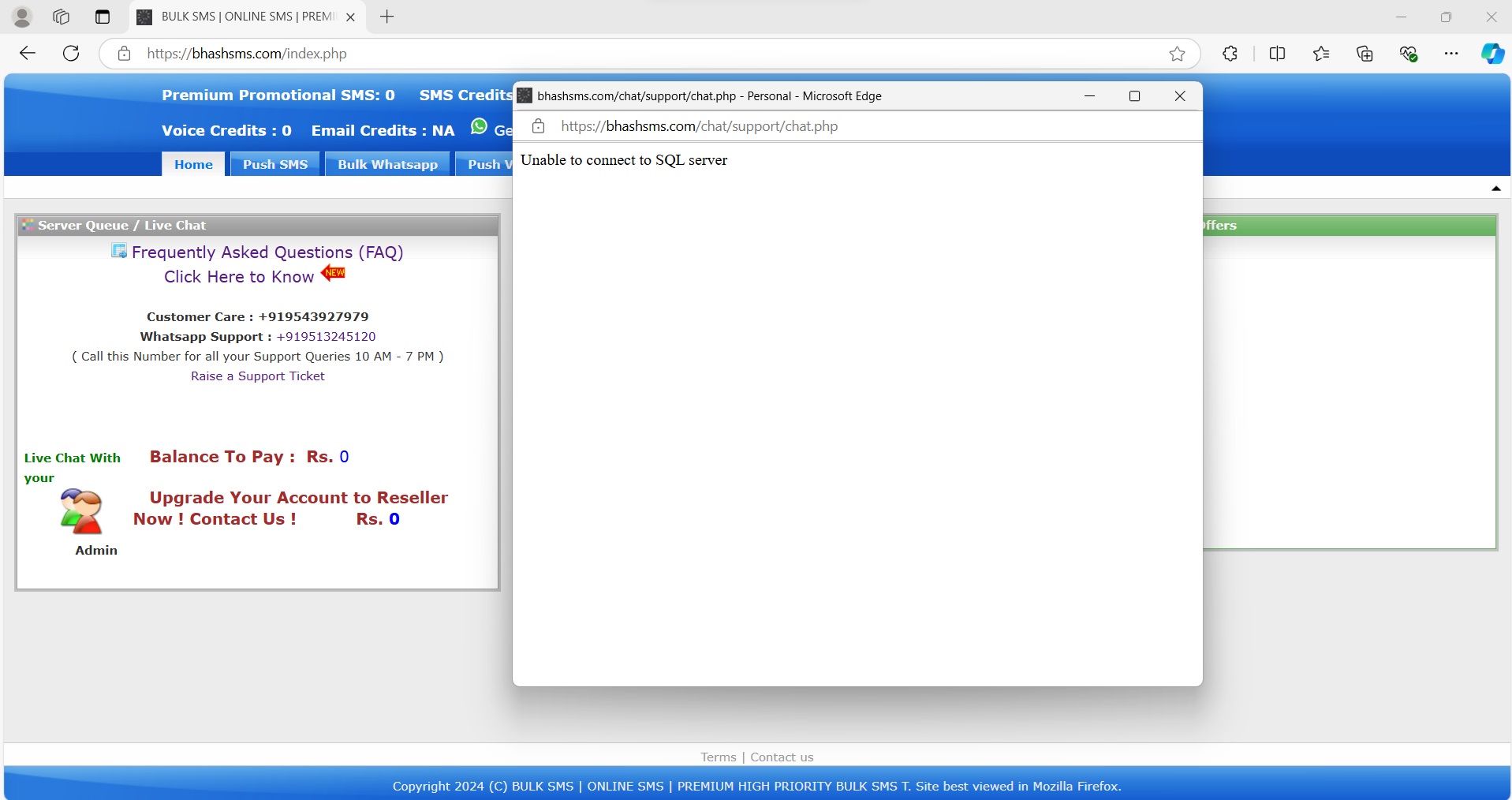
Task: Open Settings and more ellipsis menu
Action: coord(1451,54)
